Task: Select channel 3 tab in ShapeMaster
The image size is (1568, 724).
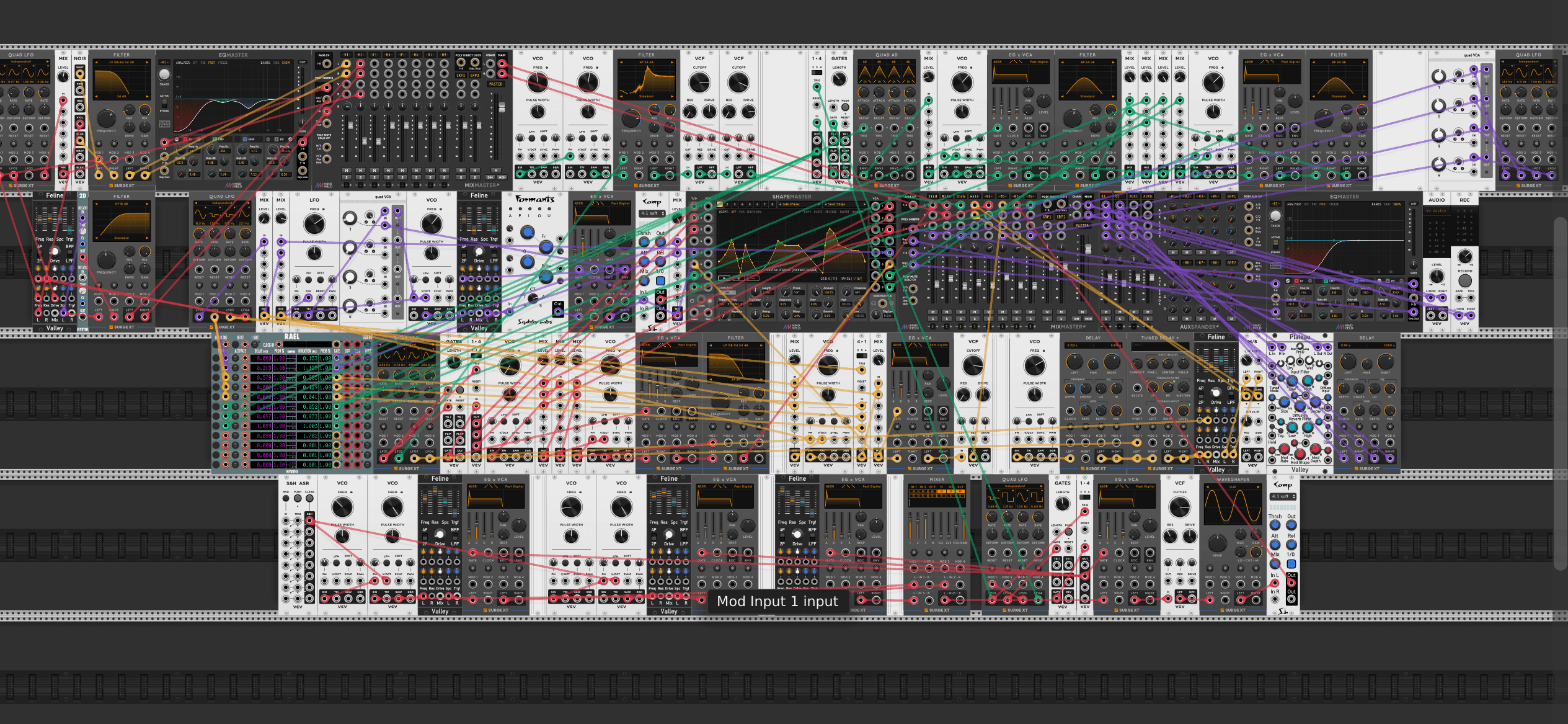Action: (735, 204)
